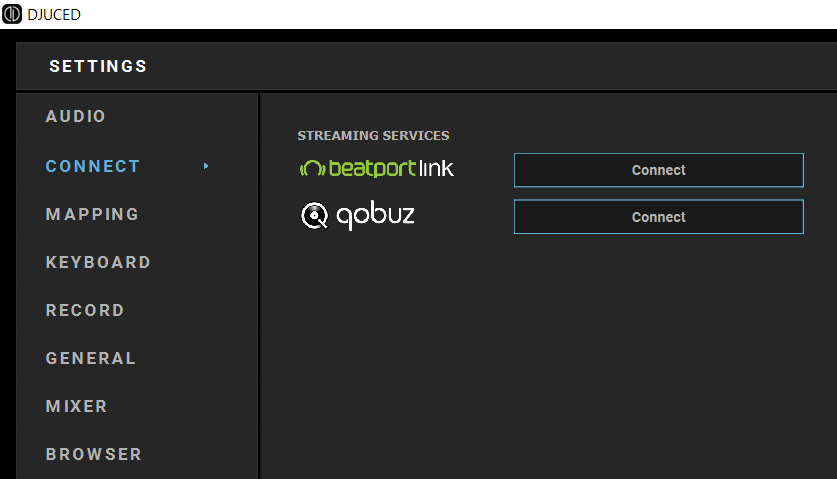Click the arrow indicator beside Connect
The height and width of the screenshot is (479, 837).
click(x=206, y=166)
